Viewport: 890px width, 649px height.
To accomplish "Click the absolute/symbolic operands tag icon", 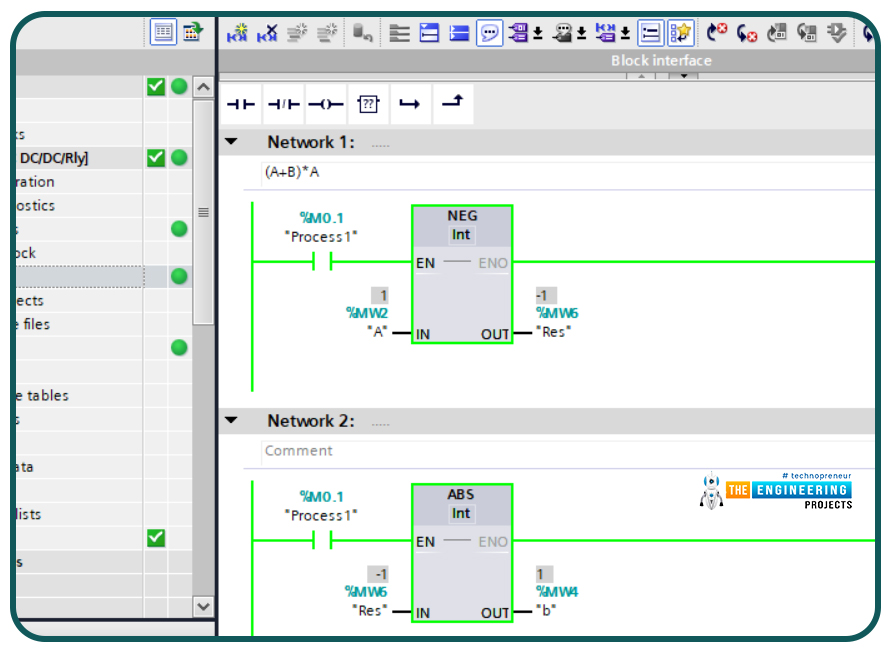I will point(518,33).
